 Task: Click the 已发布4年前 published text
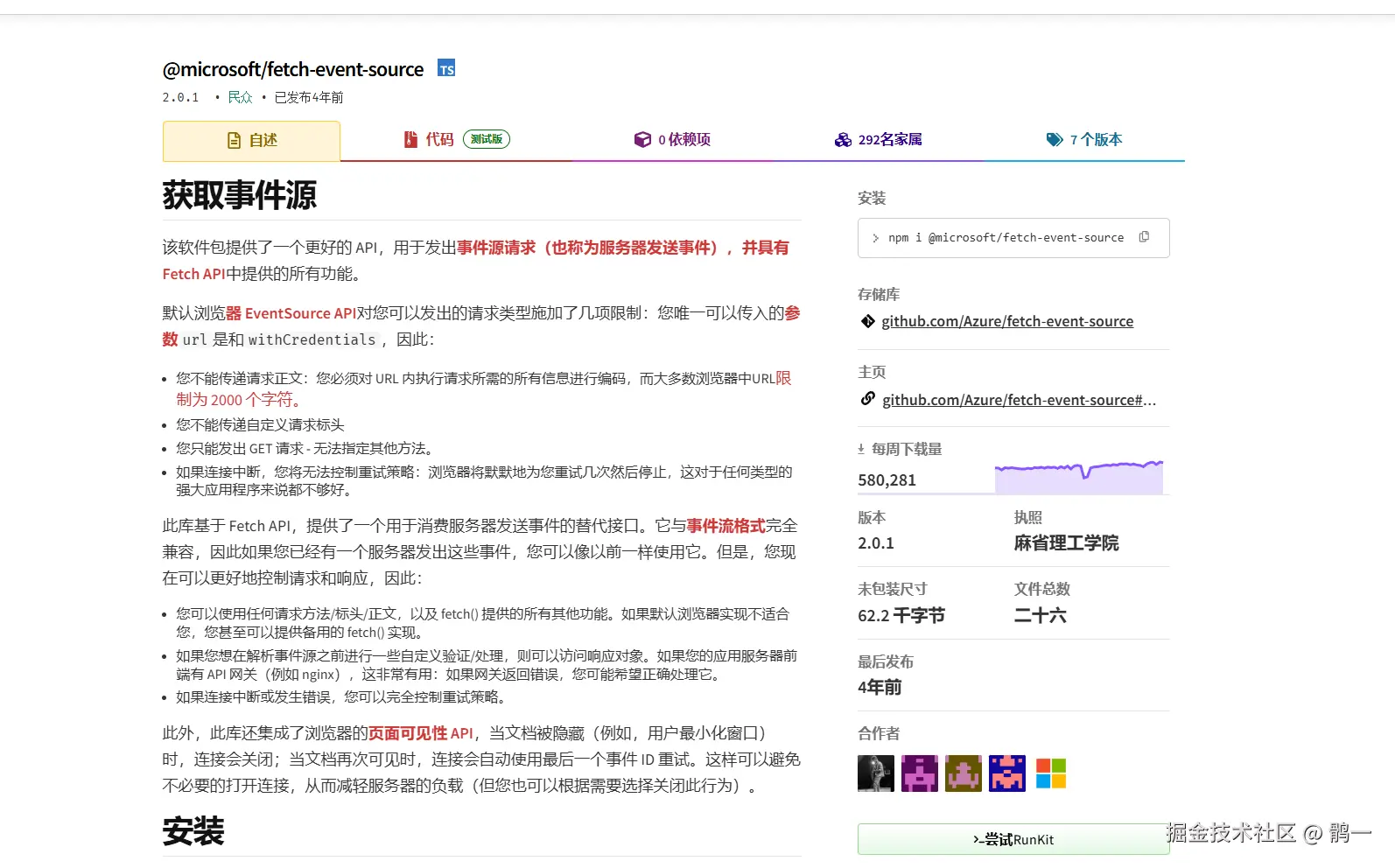[x=309, y=97]
